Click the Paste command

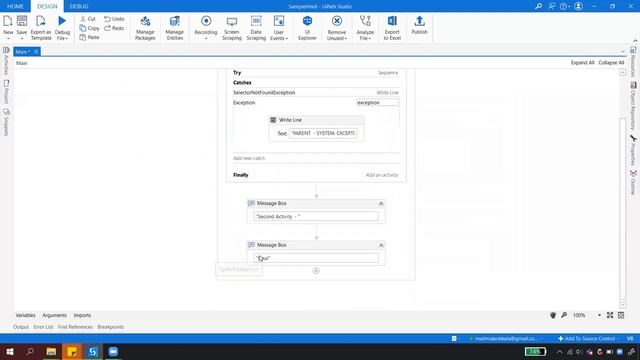coord(89,37)
